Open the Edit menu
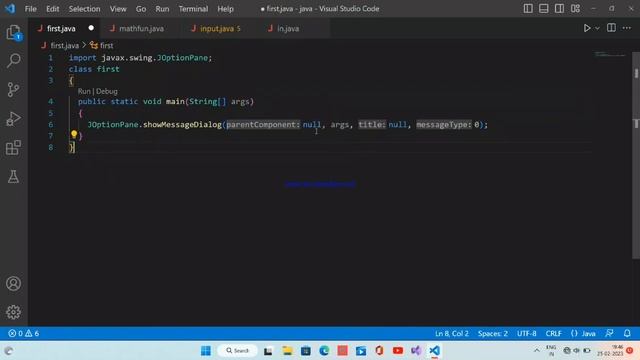This screenshot has height=360, width=640. click(x=52, y=9)
